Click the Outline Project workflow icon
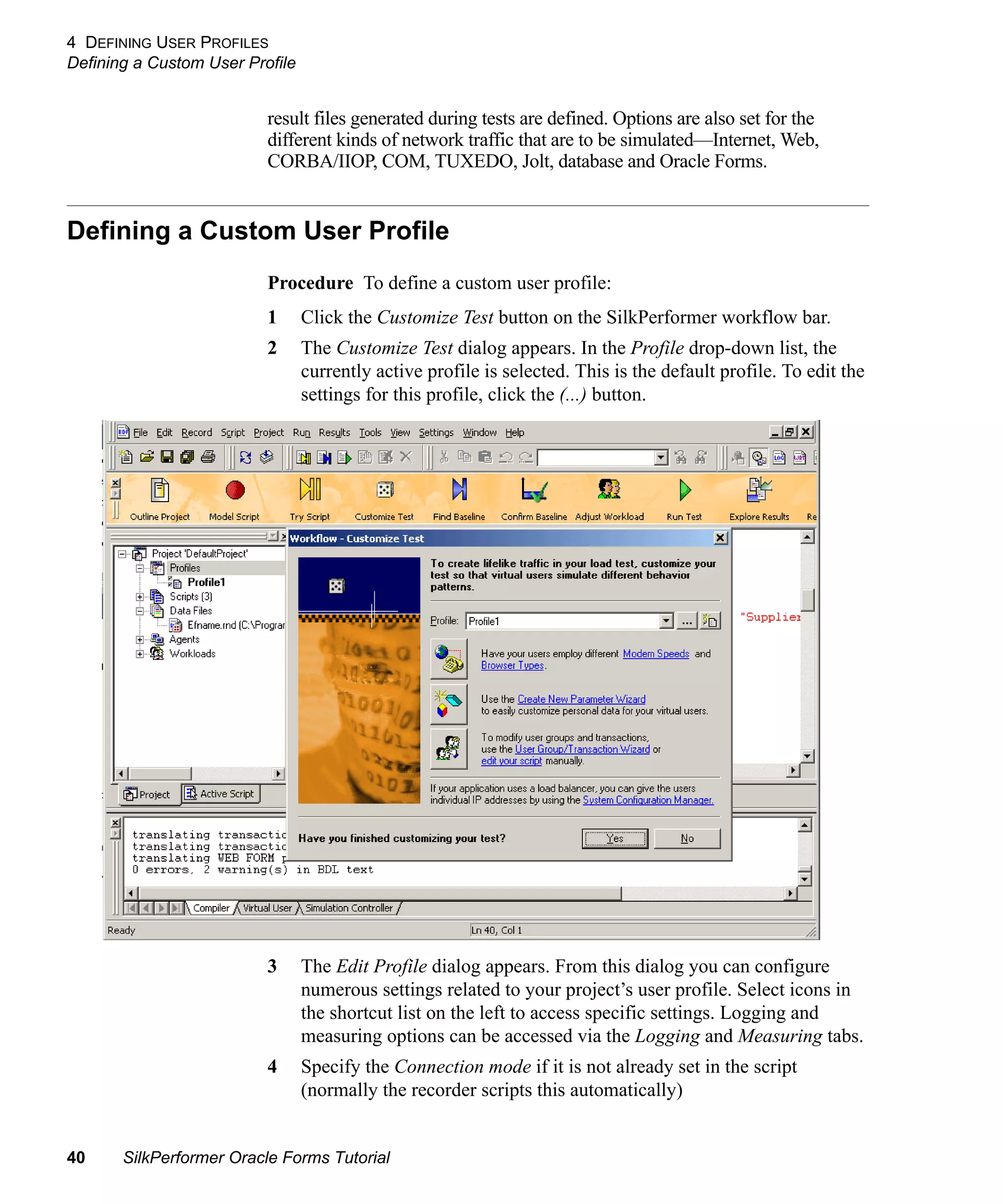The image size is (1003, 1204). (159, 490)
